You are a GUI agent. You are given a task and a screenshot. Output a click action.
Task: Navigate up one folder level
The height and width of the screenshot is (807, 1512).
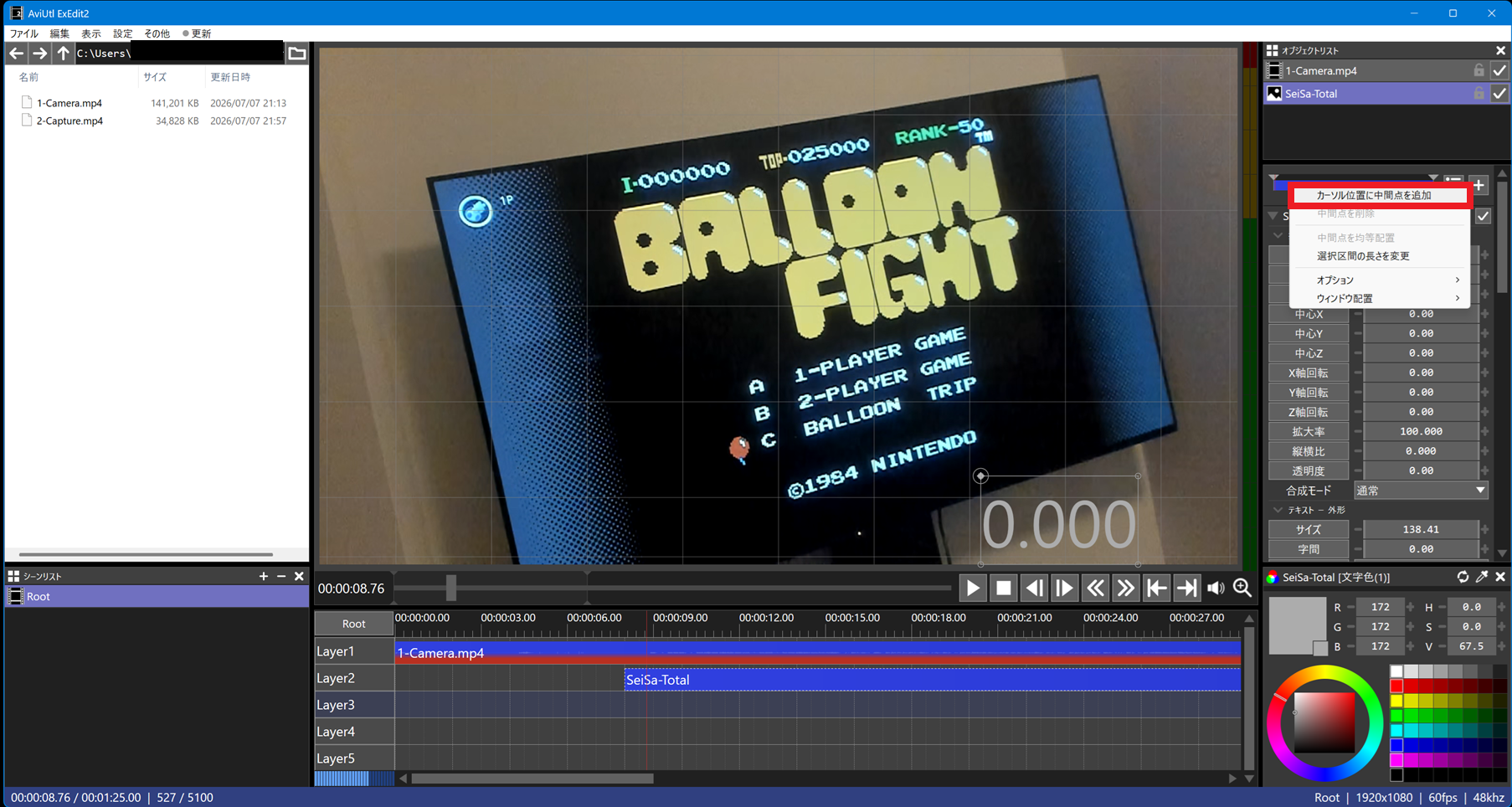click(x=63, y=53)
